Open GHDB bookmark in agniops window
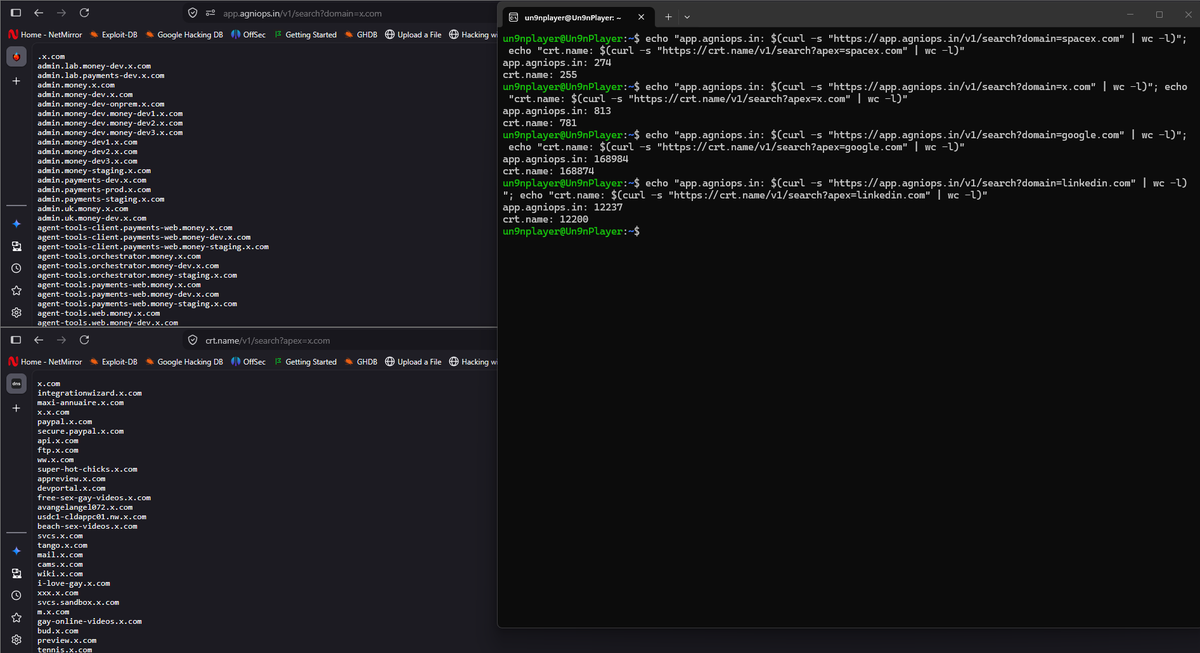This screenshot has width=1200, height=653. [362, 34]
